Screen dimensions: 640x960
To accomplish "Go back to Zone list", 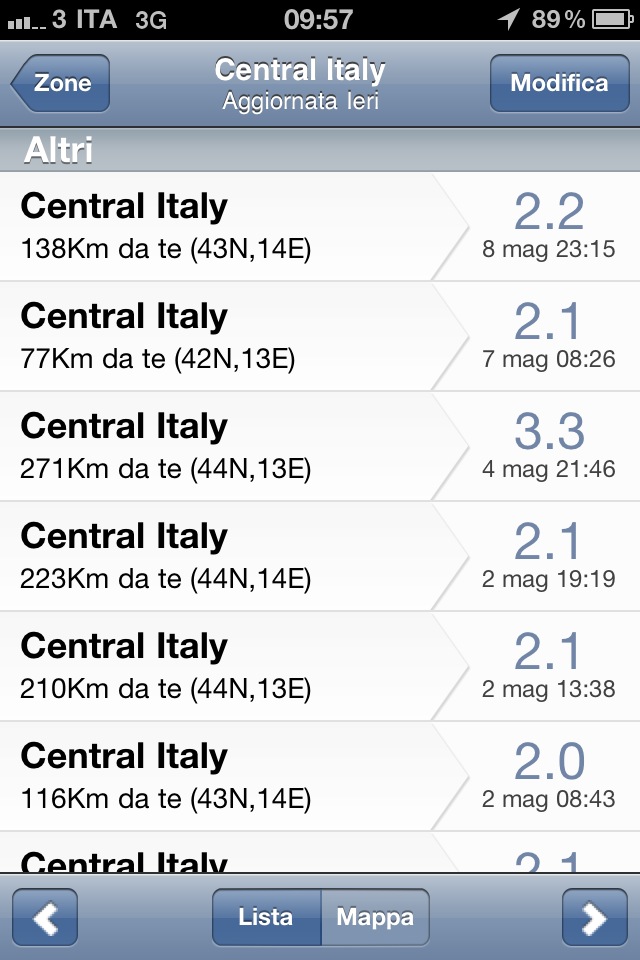I will coord(61,83).
